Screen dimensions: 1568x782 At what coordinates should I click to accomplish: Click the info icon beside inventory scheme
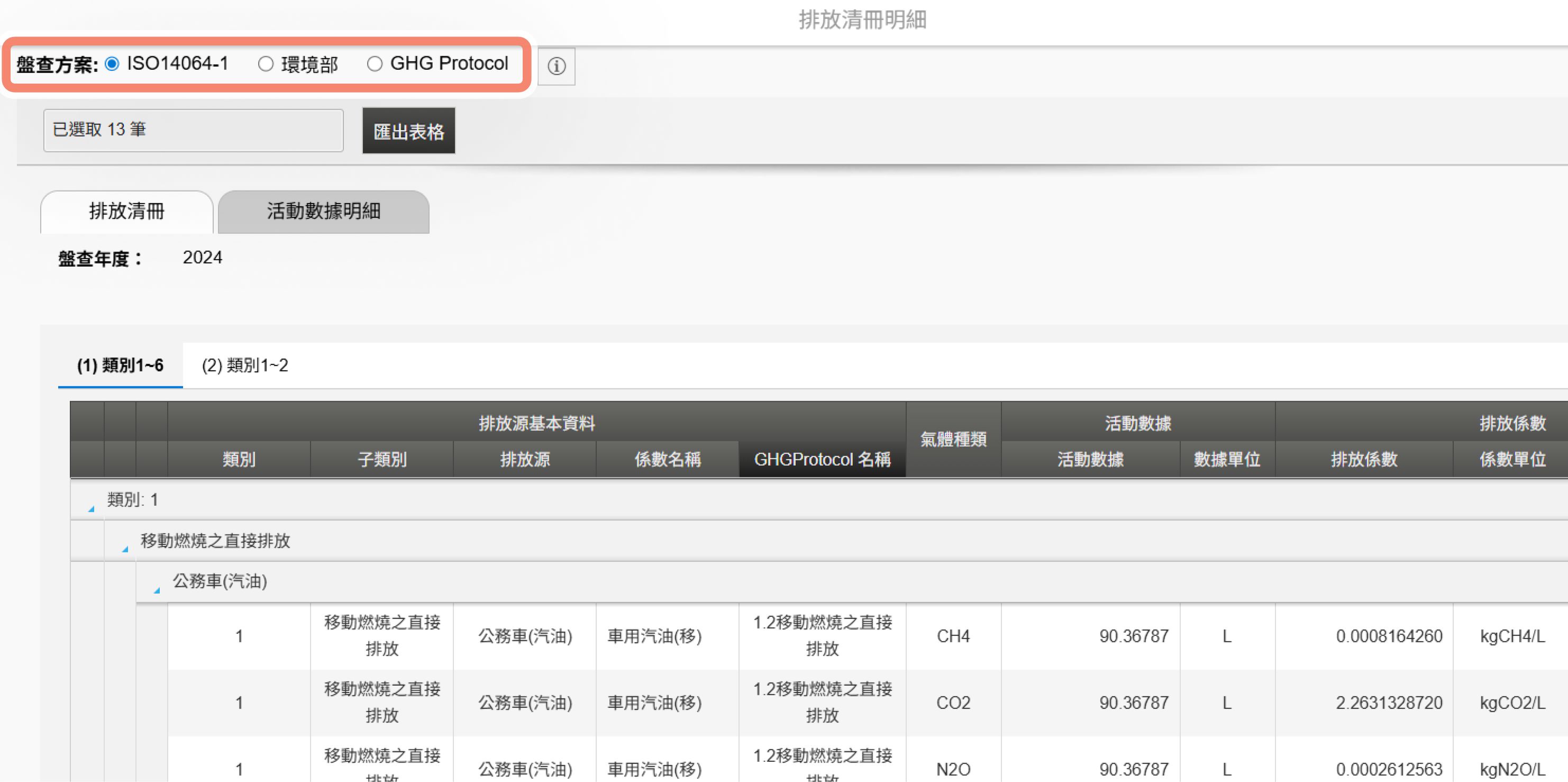556,66
